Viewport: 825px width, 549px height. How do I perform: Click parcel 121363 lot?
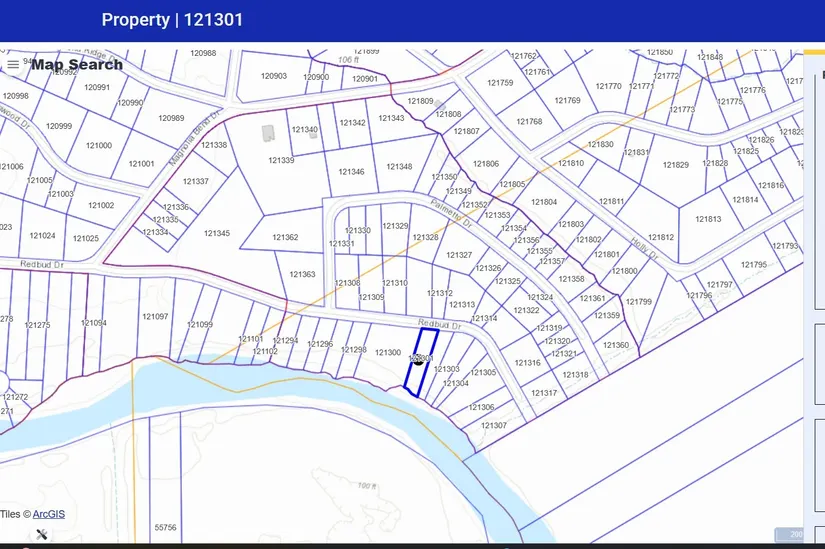[302, 274]
